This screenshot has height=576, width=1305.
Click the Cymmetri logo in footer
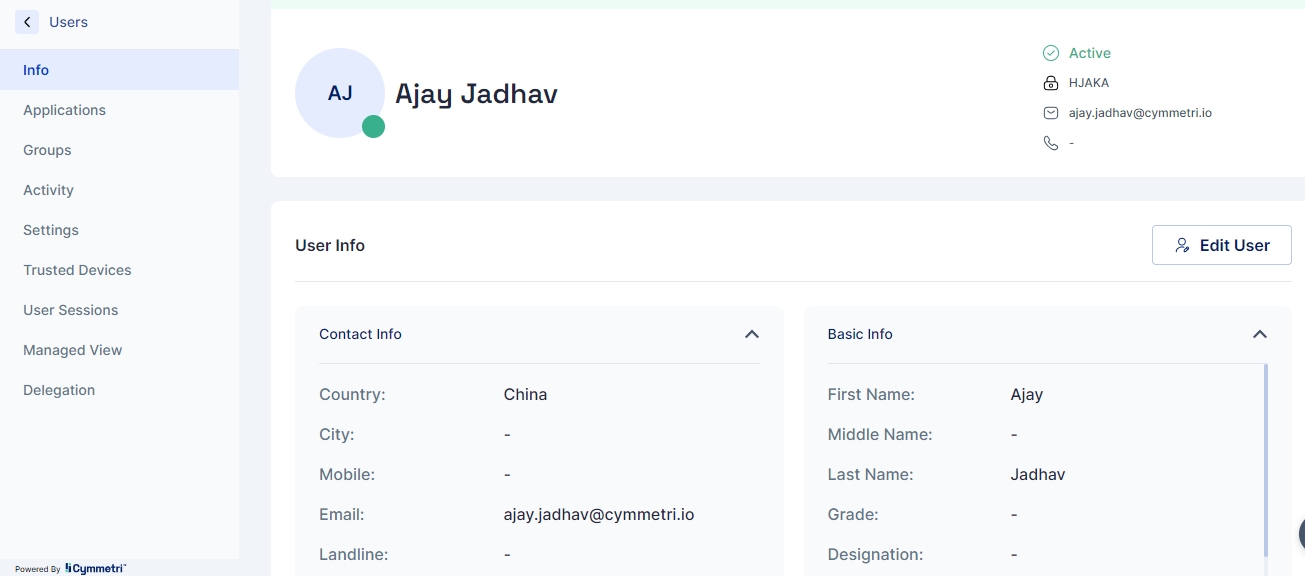[95, 568]
